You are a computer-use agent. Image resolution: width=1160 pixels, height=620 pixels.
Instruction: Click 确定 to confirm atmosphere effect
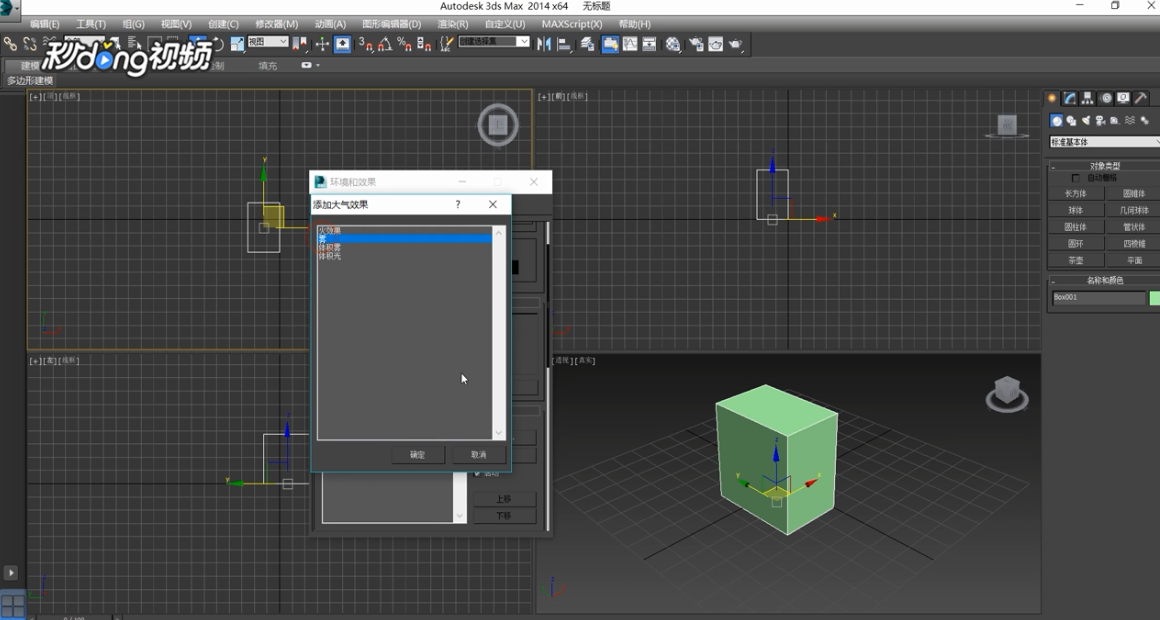417,455
